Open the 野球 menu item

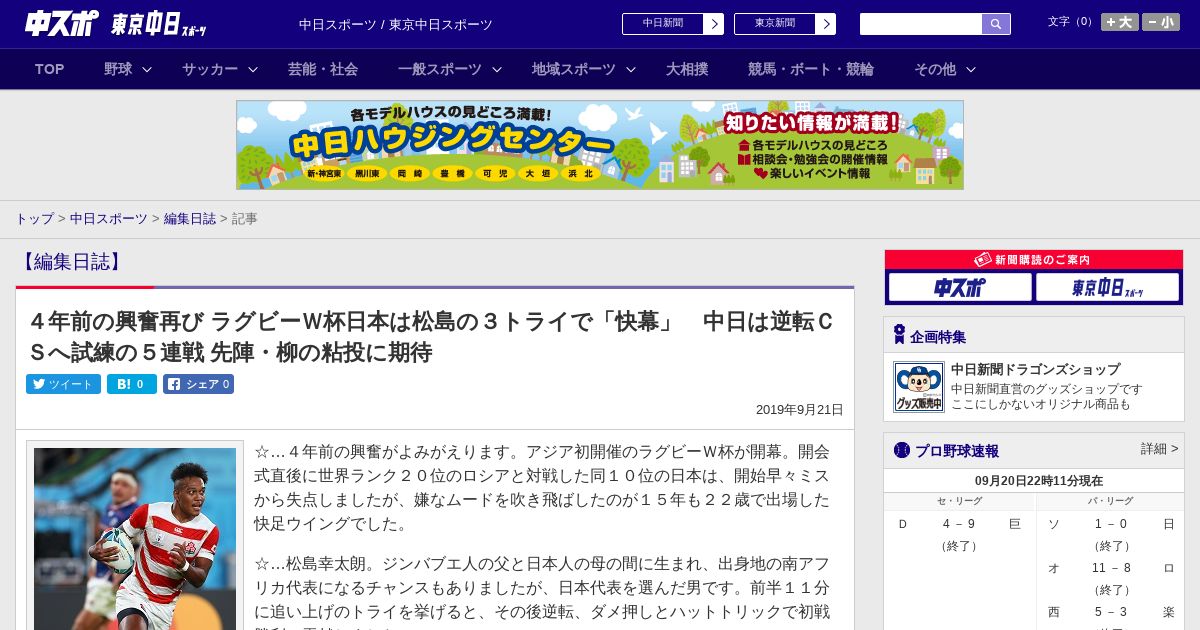tap(118, 69)
